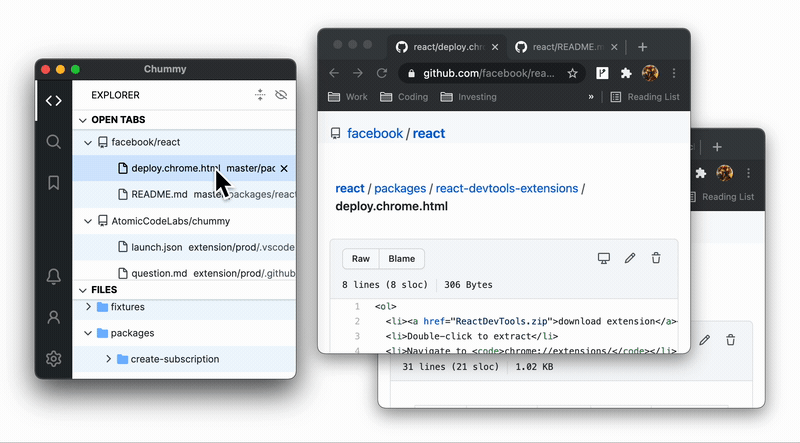Click the collapse-all icon in Explorer header
The width and height of the screenshot is (800, 443).
tap(260, 94)
